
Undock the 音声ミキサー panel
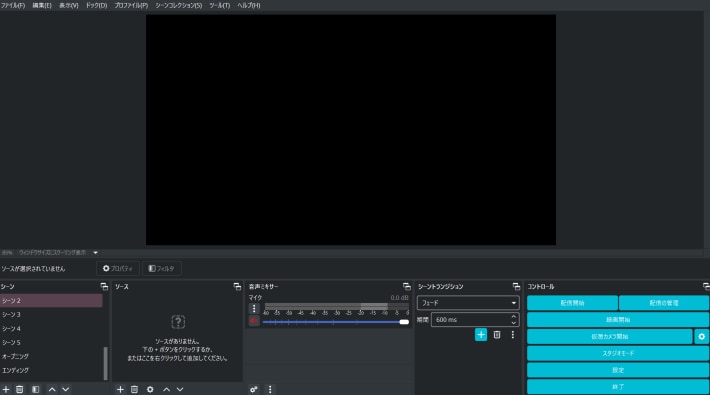tap(407, 286)
